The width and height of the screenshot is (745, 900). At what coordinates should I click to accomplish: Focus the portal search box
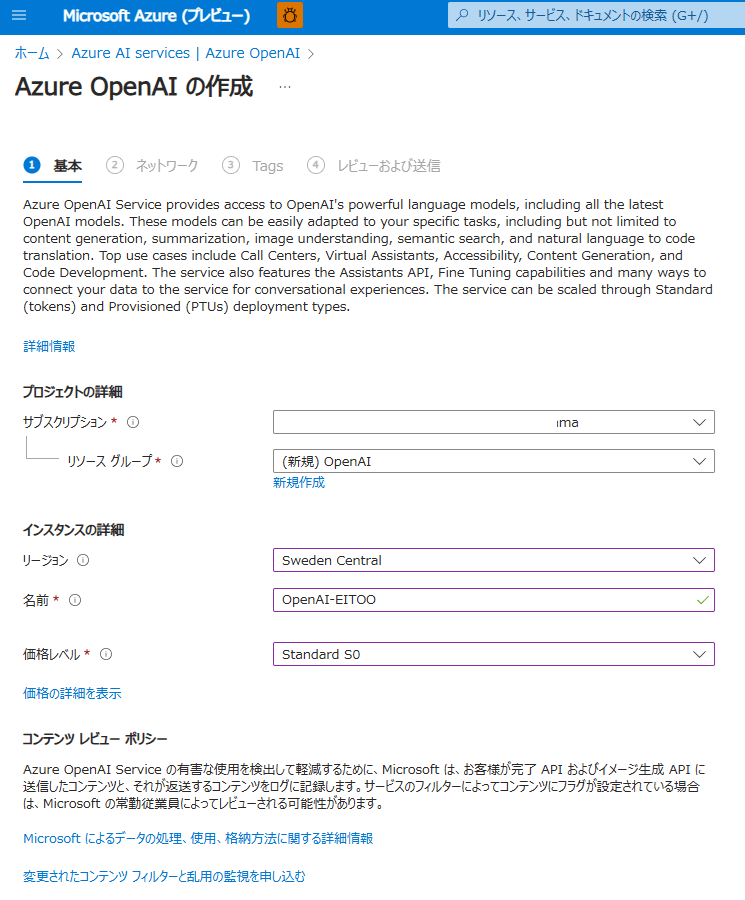[x=596, y=15]
